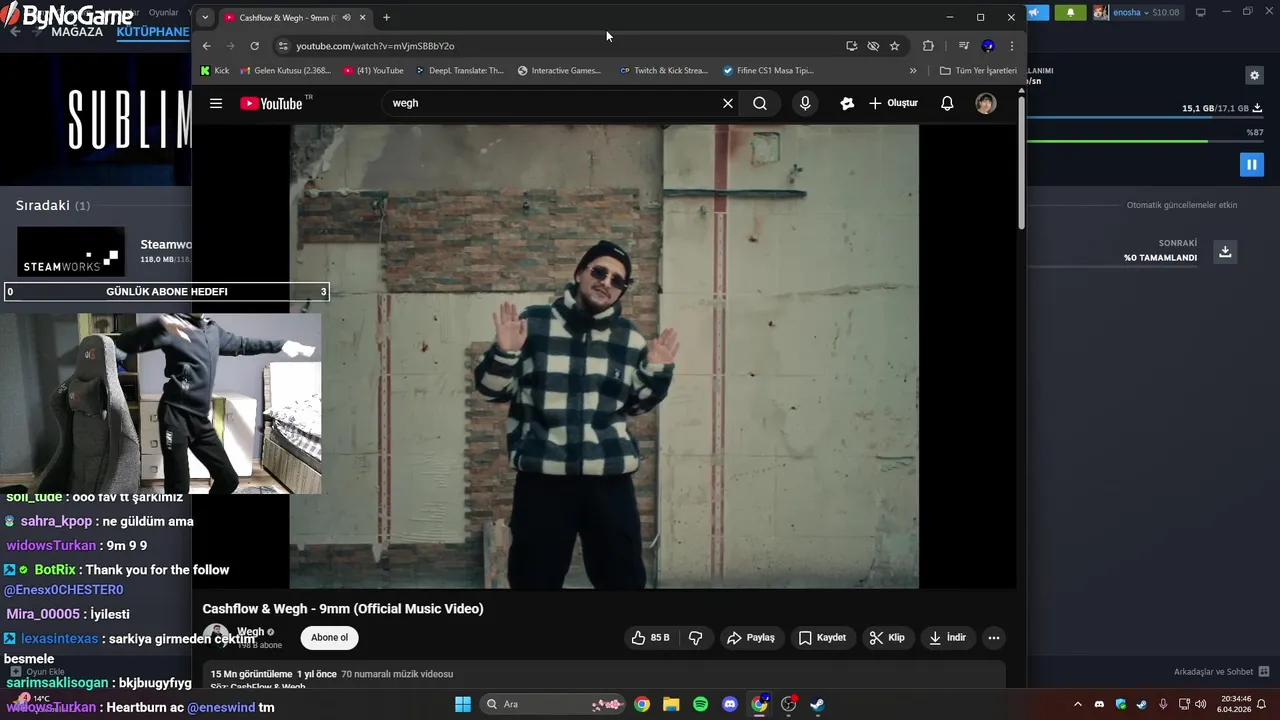Open more actions three-dot menu under video

[993, 638]
